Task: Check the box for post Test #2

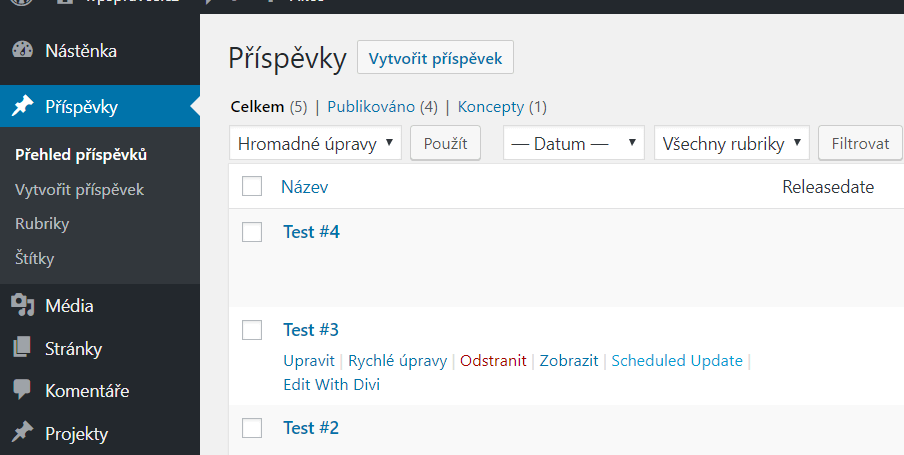Action: (x=252, y=428)
